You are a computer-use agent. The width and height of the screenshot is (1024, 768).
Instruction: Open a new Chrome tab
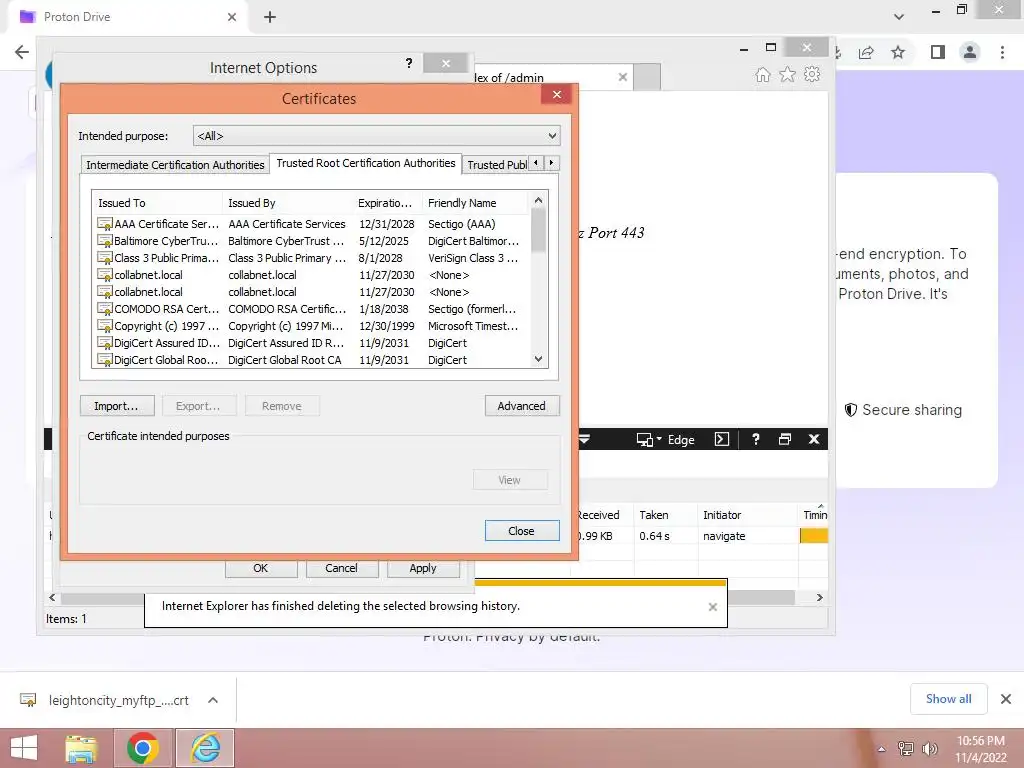(x=270, y=17)
